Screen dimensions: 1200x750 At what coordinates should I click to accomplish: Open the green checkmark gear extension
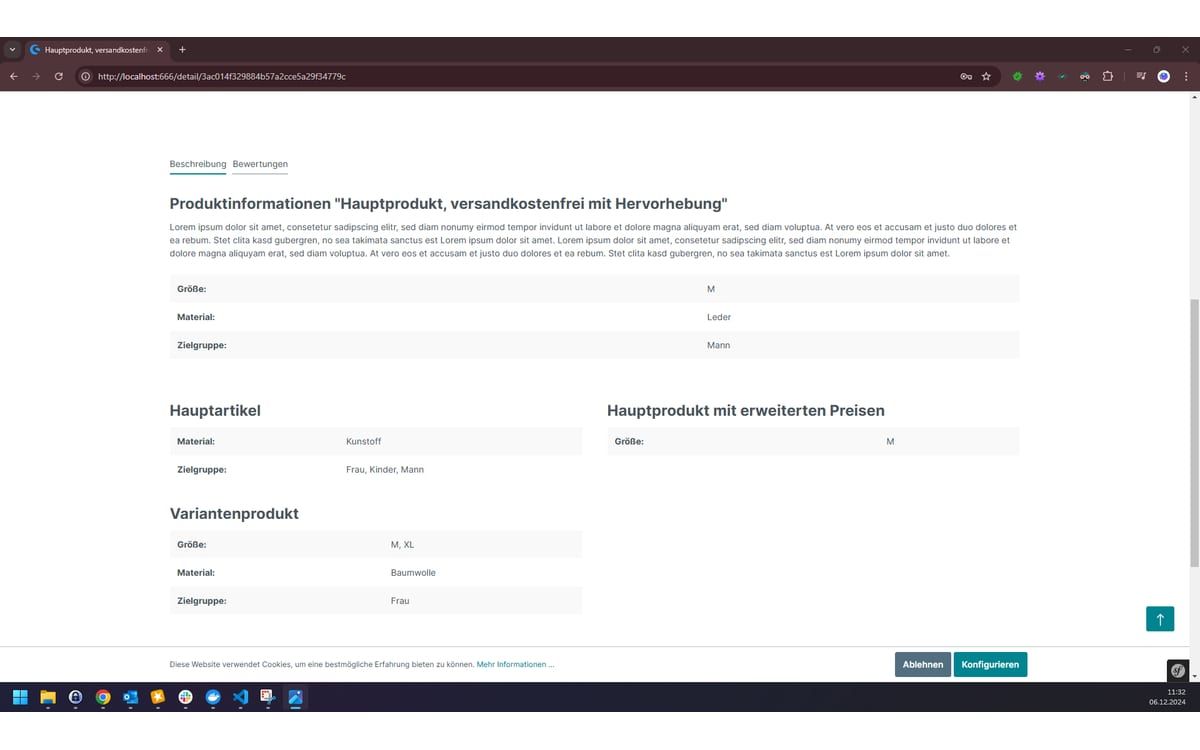1017,76
